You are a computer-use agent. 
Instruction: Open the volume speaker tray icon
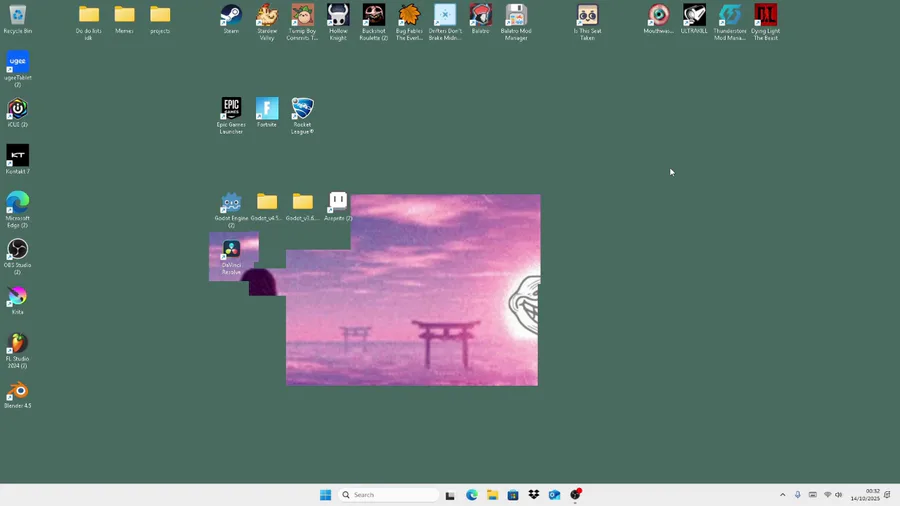click(839, 495)
